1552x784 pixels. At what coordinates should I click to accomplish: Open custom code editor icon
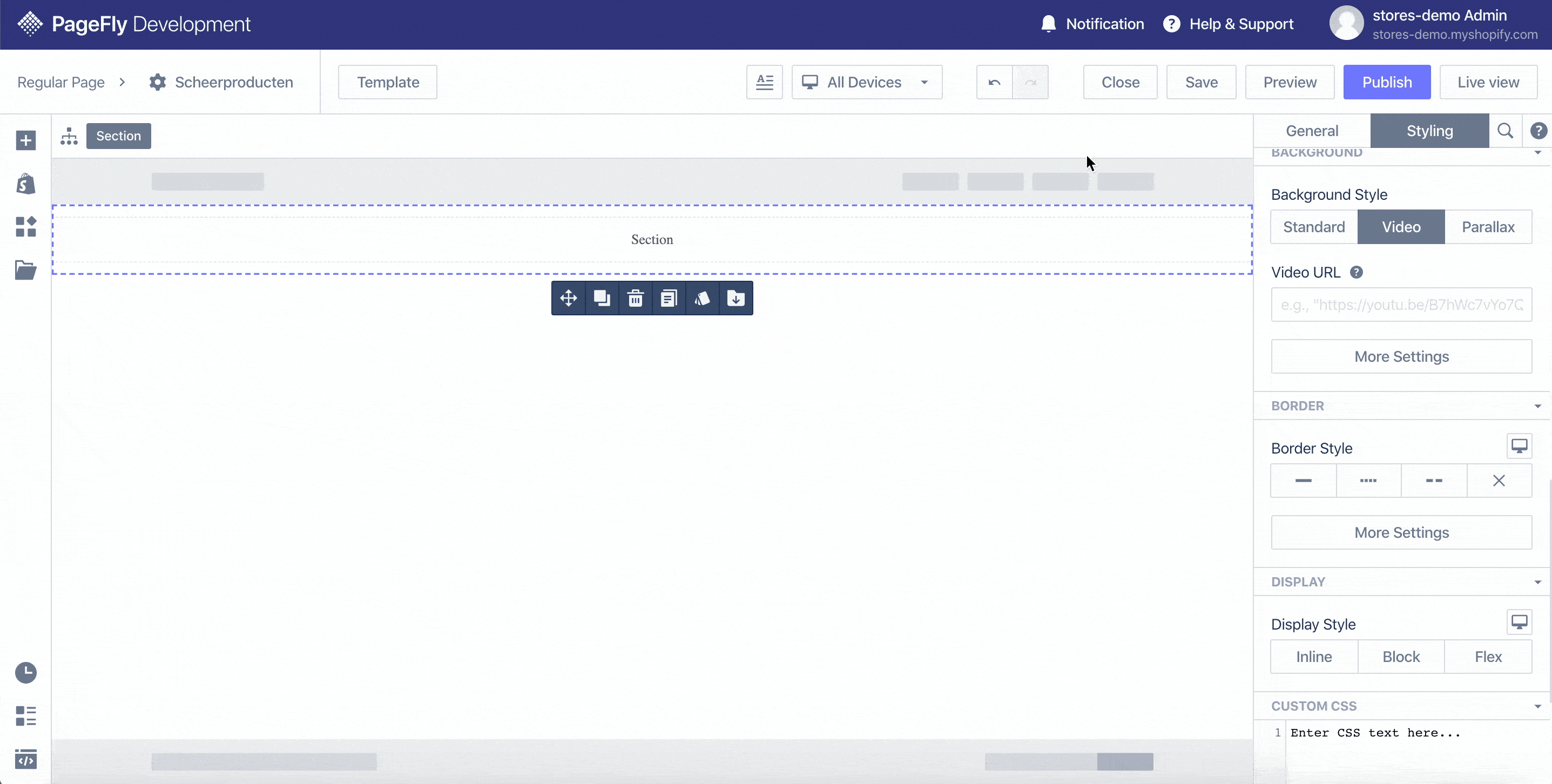pos(25,759)
